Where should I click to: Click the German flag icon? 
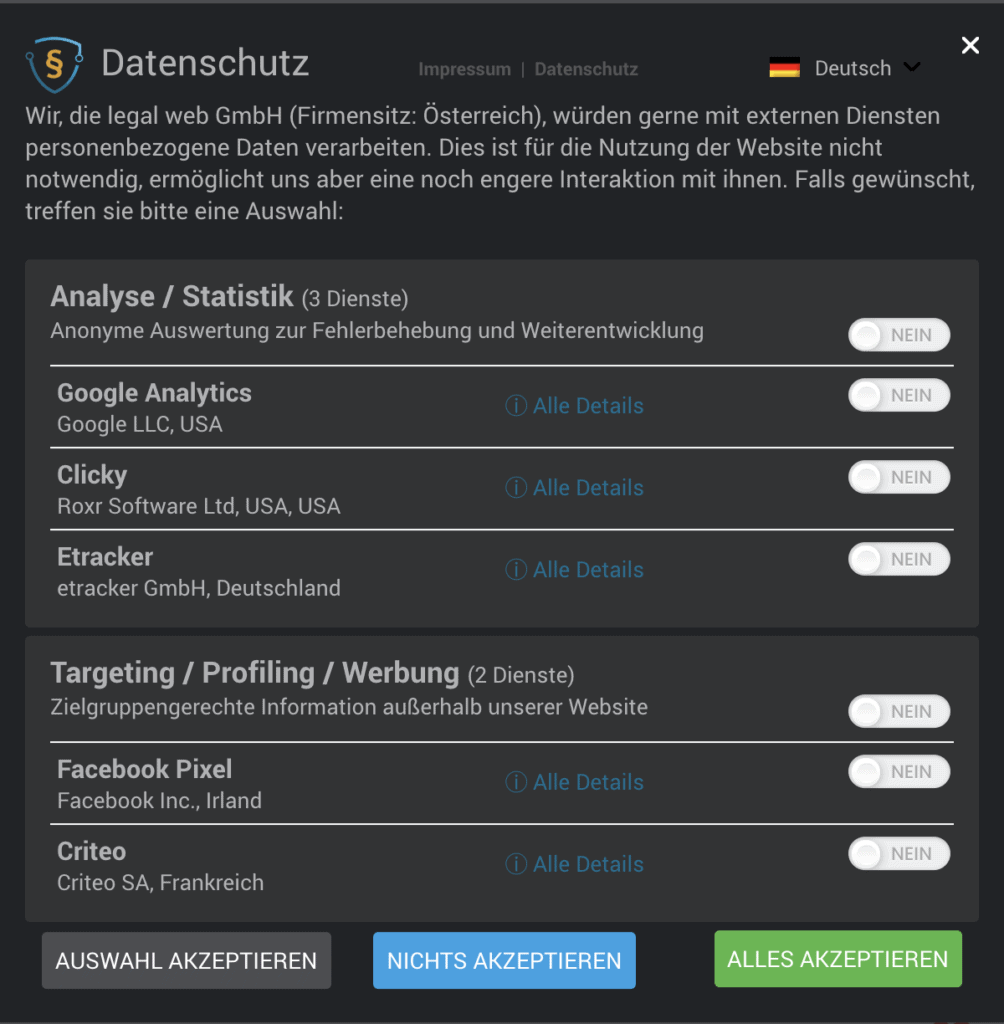[786, 68]
